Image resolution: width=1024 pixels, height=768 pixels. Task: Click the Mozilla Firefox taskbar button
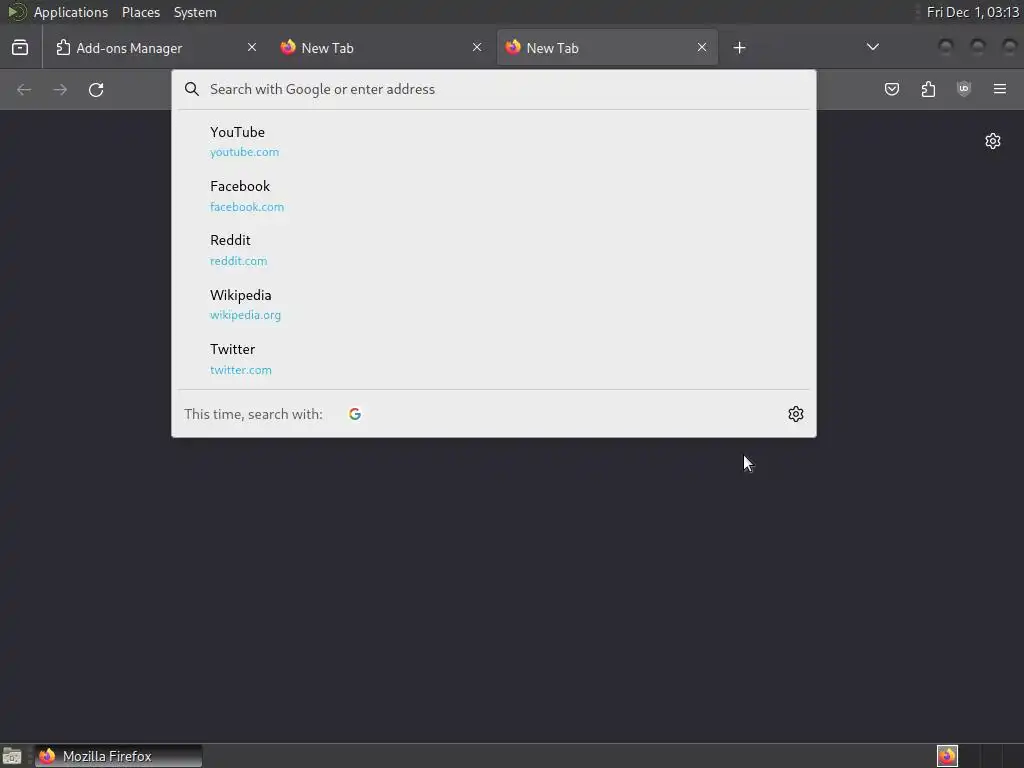pos(118,756)
